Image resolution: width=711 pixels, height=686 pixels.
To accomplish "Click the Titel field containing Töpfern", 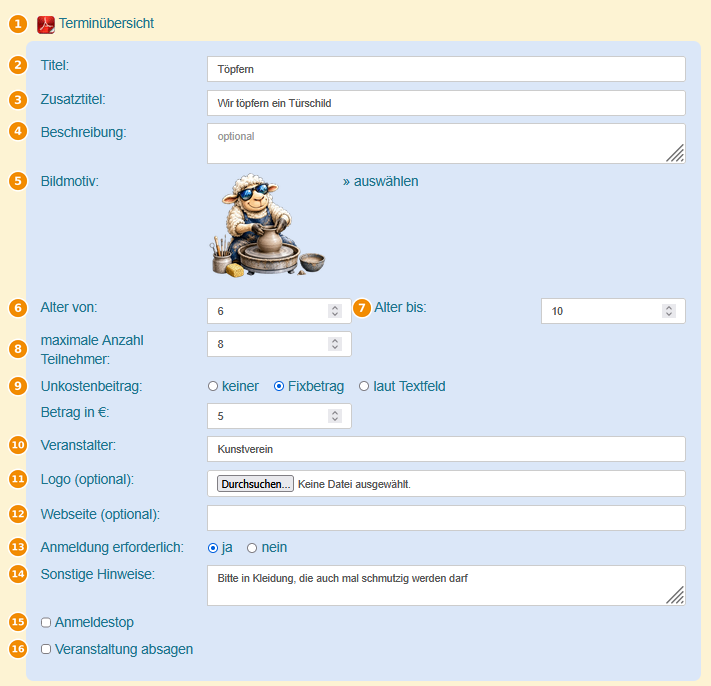I will 446,69.
